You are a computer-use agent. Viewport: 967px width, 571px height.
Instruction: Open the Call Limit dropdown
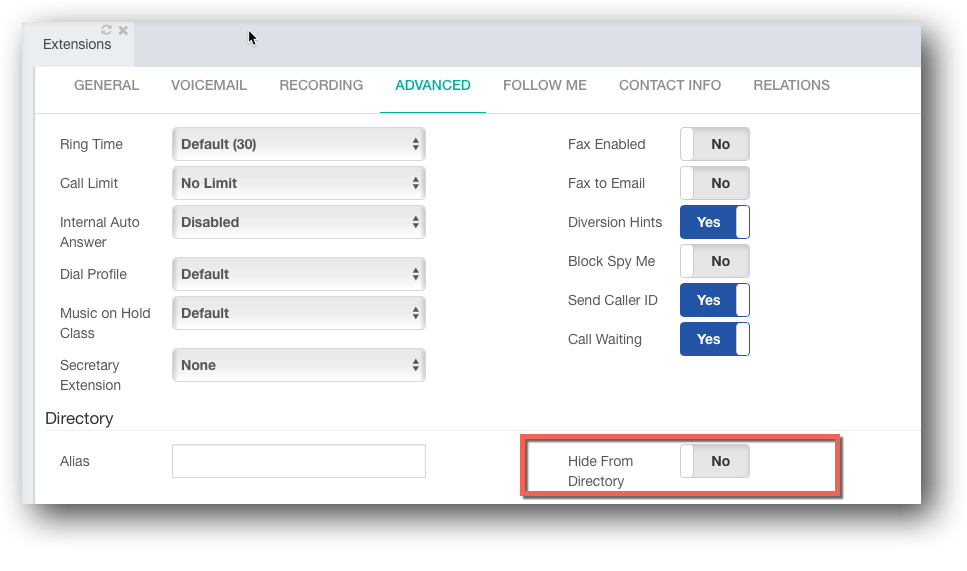click(299, 183)
